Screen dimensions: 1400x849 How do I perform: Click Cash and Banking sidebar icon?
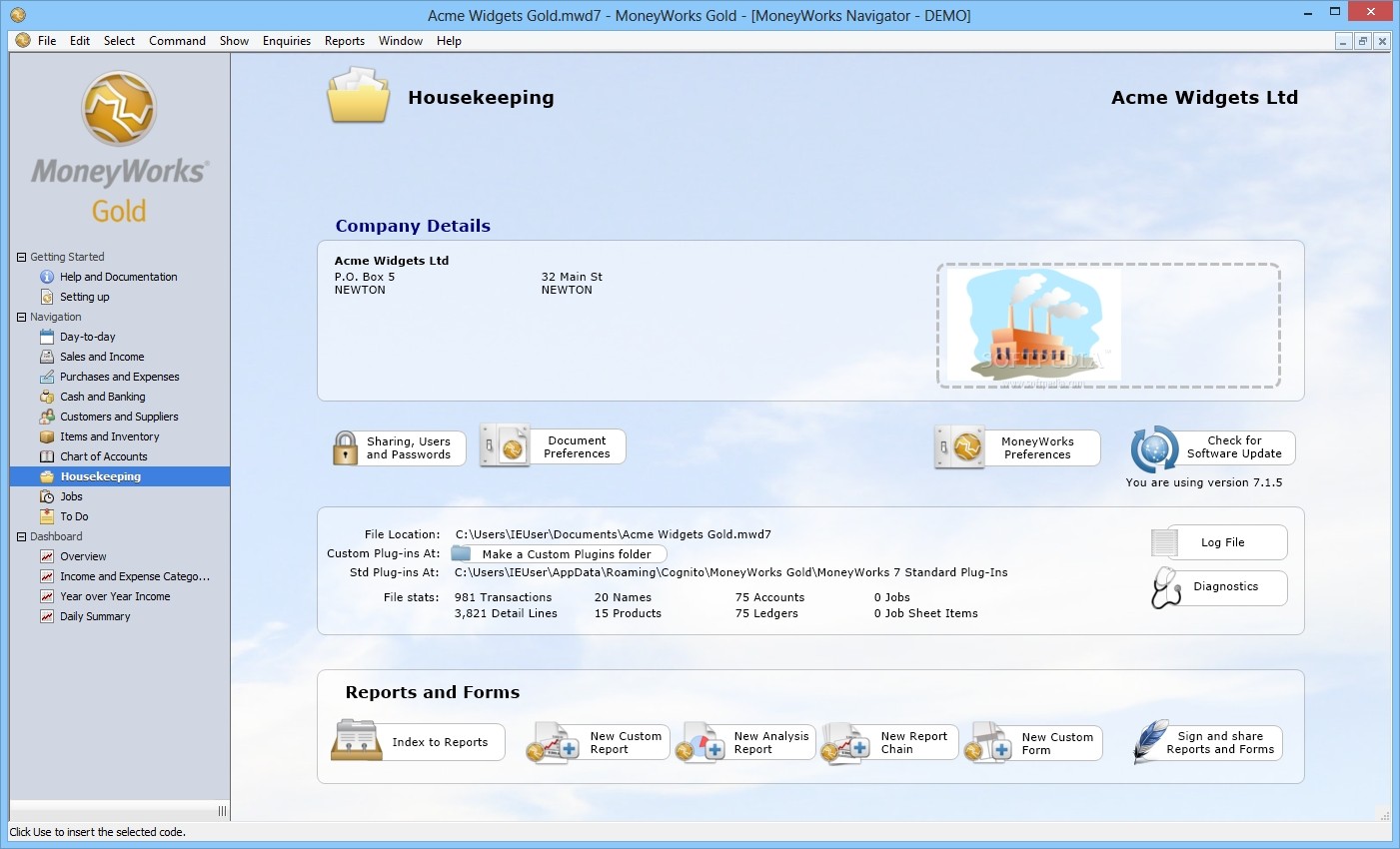point(47,397)
